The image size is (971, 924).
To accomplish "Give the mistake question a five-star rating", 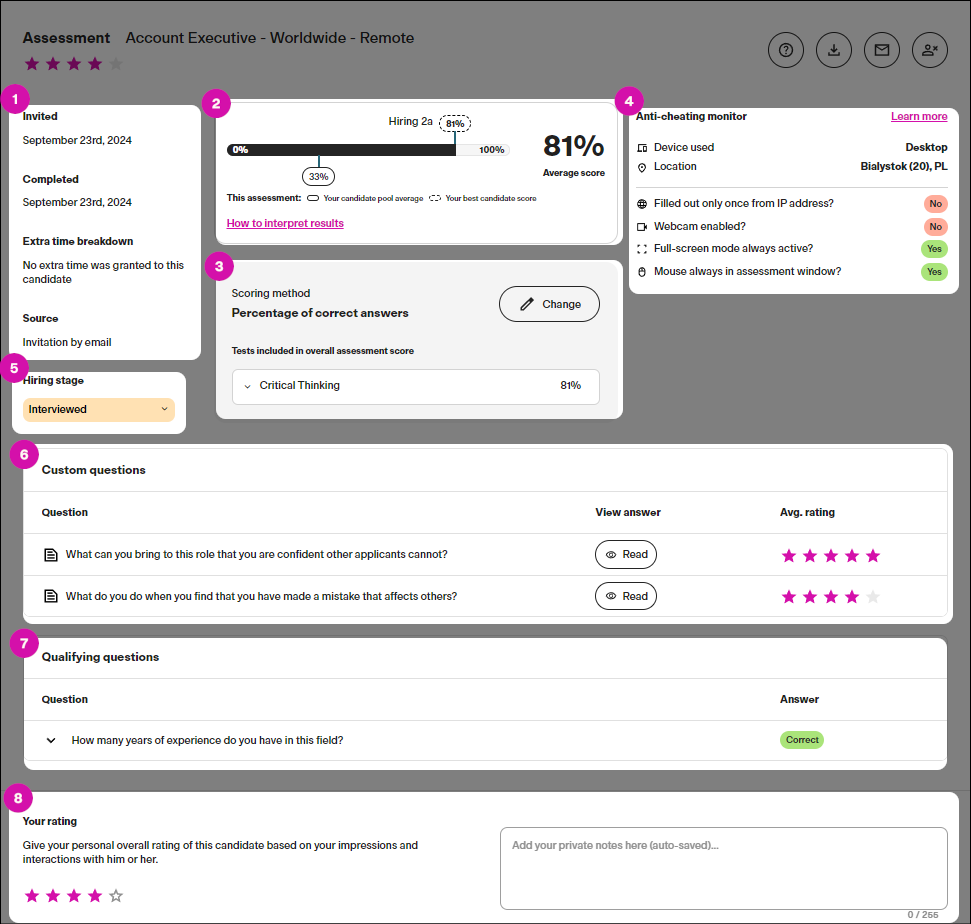I will point(872,595).
